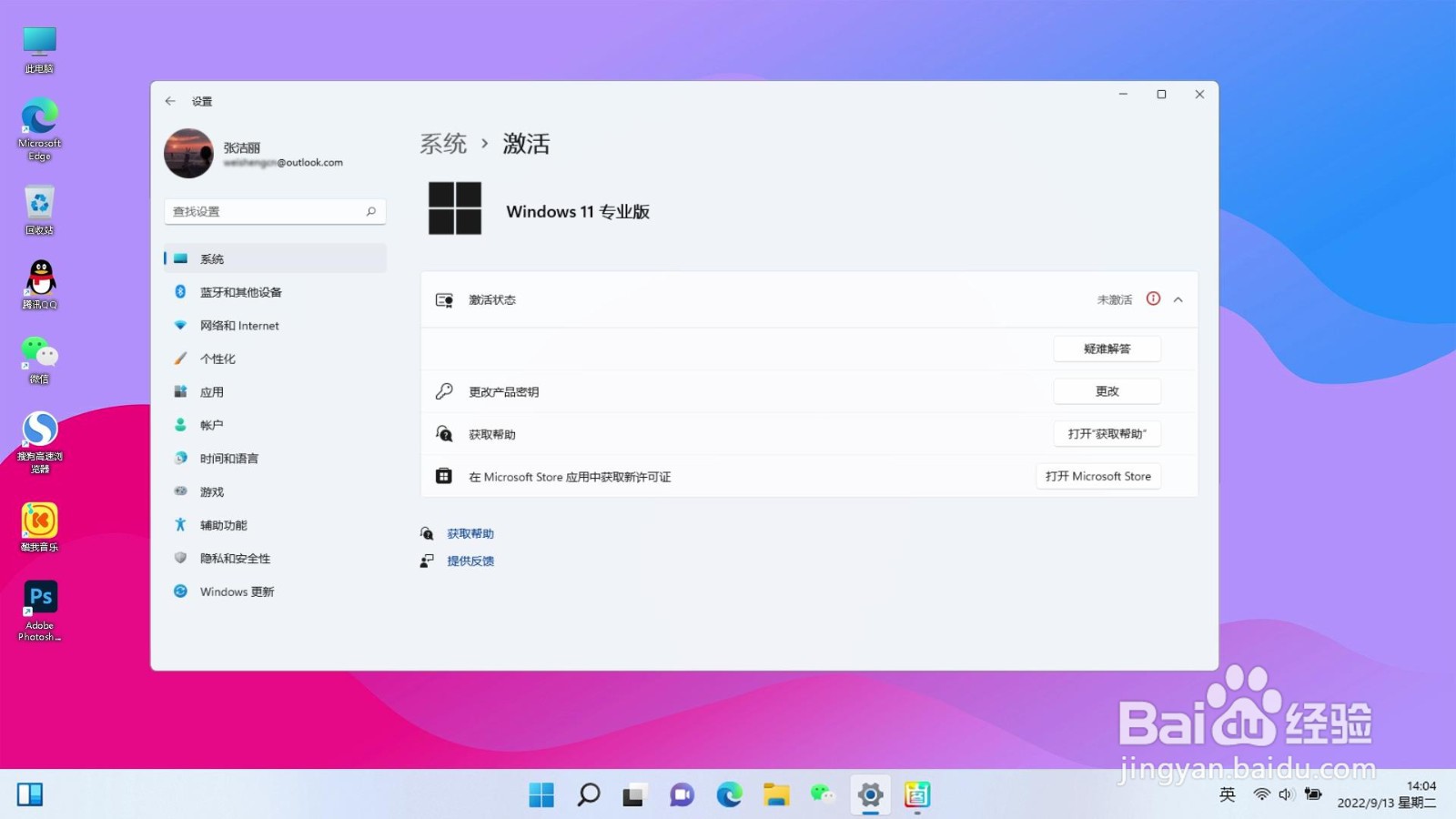Open 隐私和安全性 settings
The image size is (1456, 819).
pyautogui.click(x=275, y=558)
